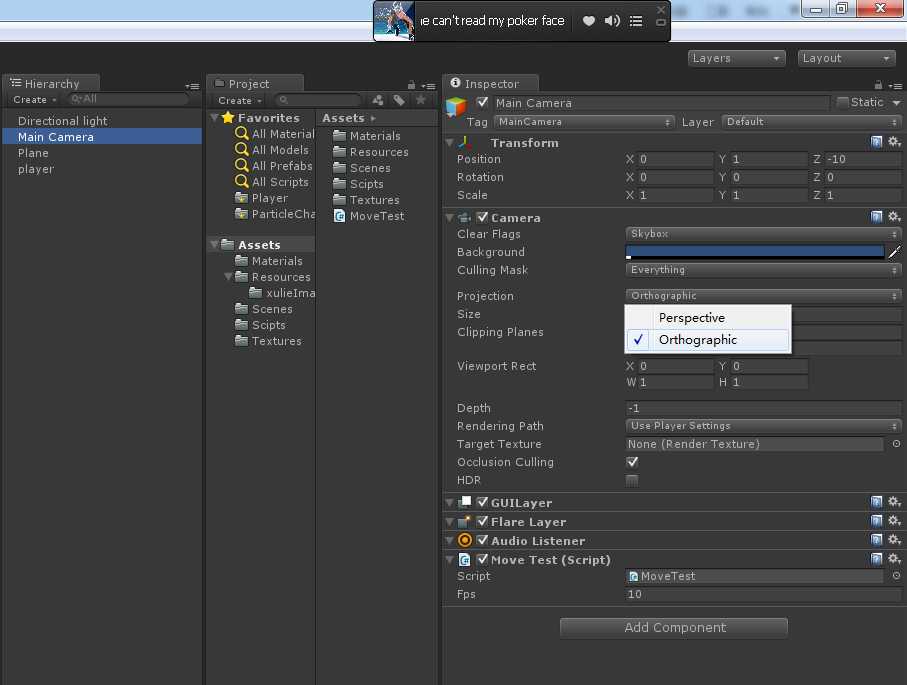
Task: Click the save search star icon in Project
Action: click(421, 100)
